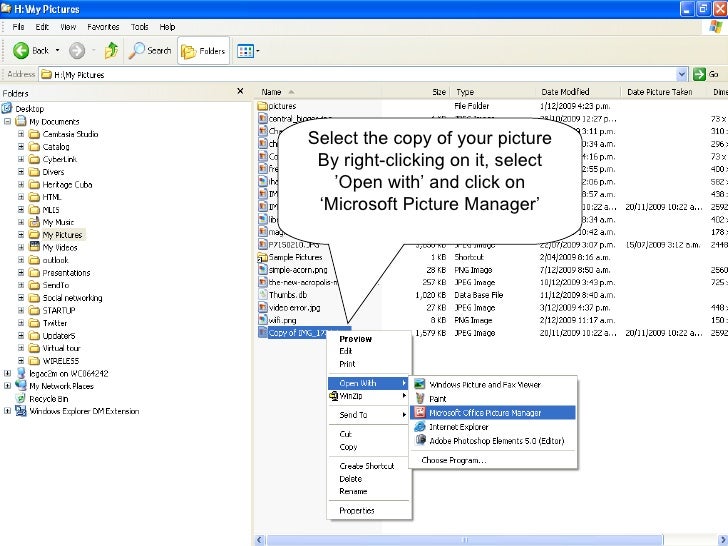Open the Favorites menu
728x546 pixels.
[x=102, y=27]
